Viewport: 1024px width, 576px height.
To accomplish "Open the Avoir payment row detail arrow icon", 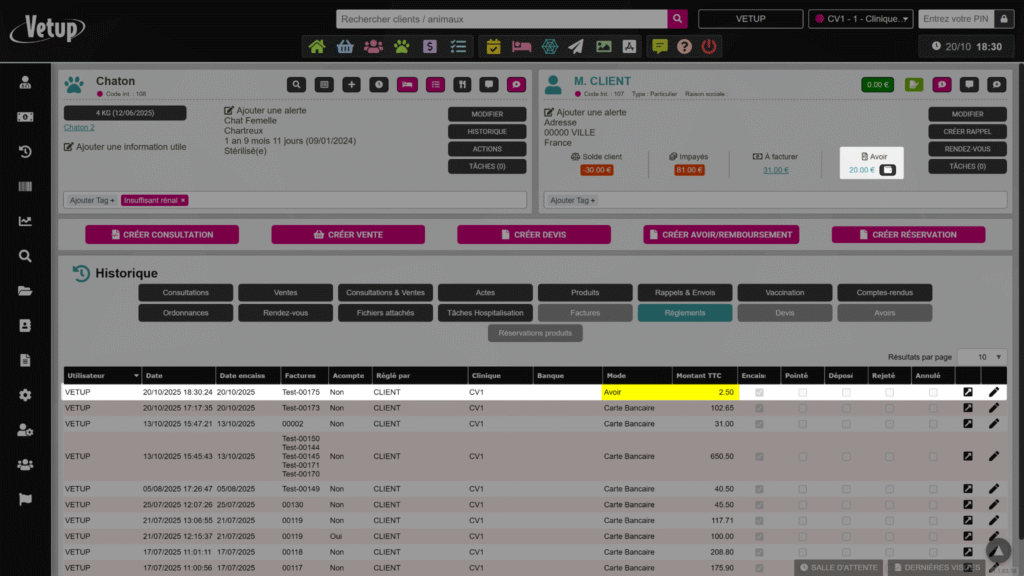I will point(967,392).
